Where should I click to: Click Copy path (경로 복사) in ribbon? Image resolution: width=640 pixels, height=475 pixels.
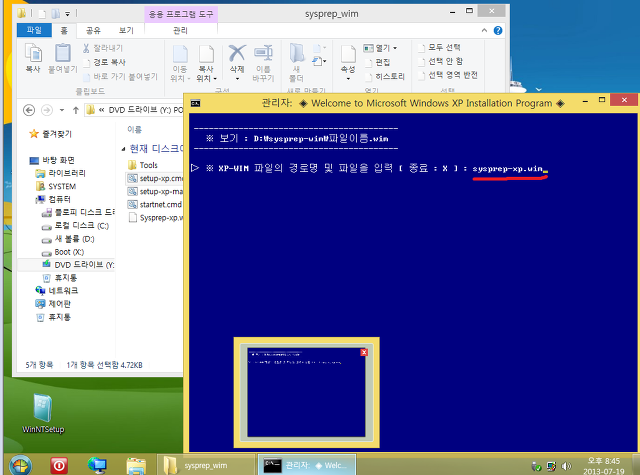tap(105, 62)
